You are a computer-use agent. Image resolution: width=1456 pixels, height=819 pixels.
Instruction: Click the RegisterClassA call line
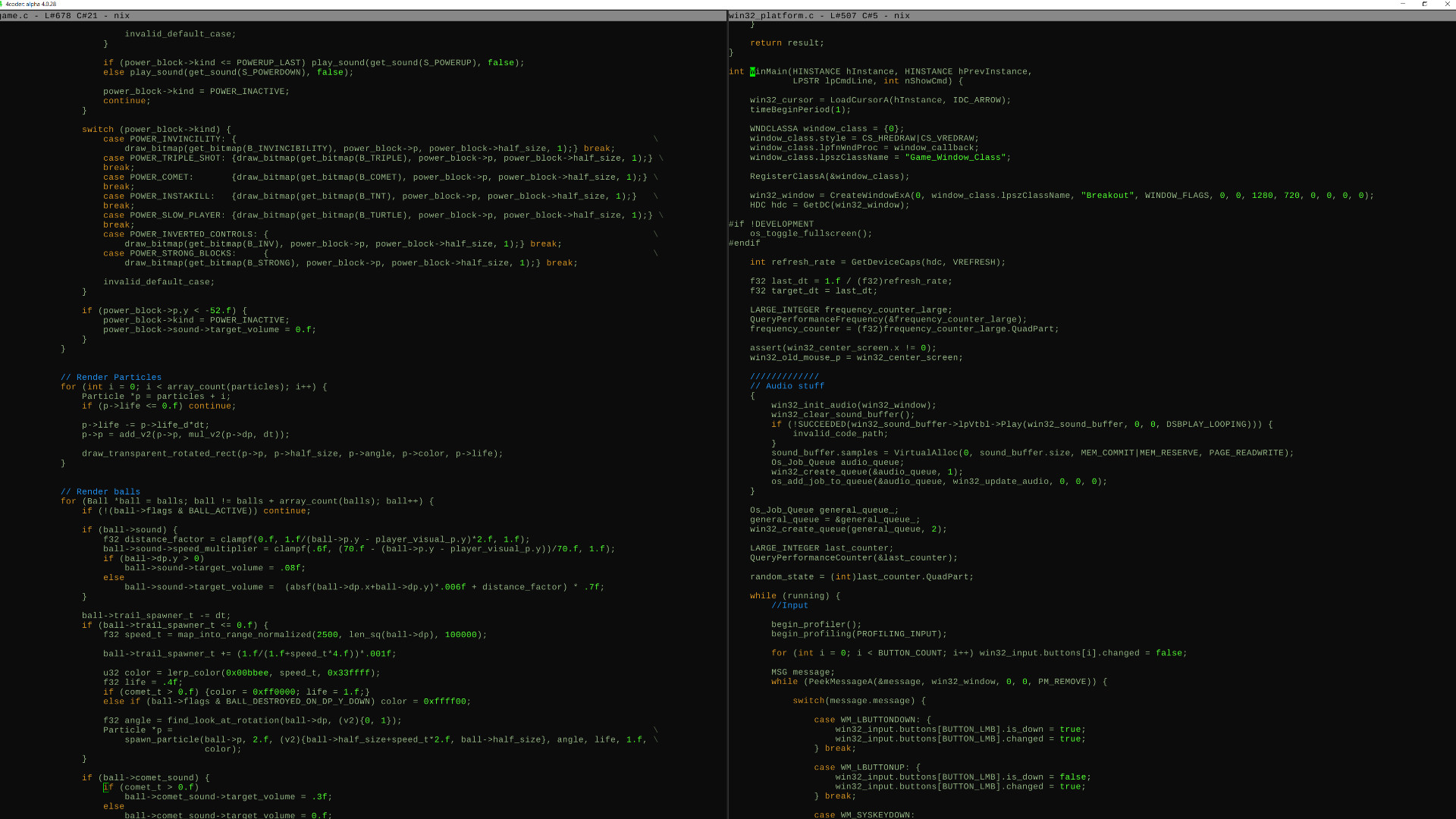point(830,176)
